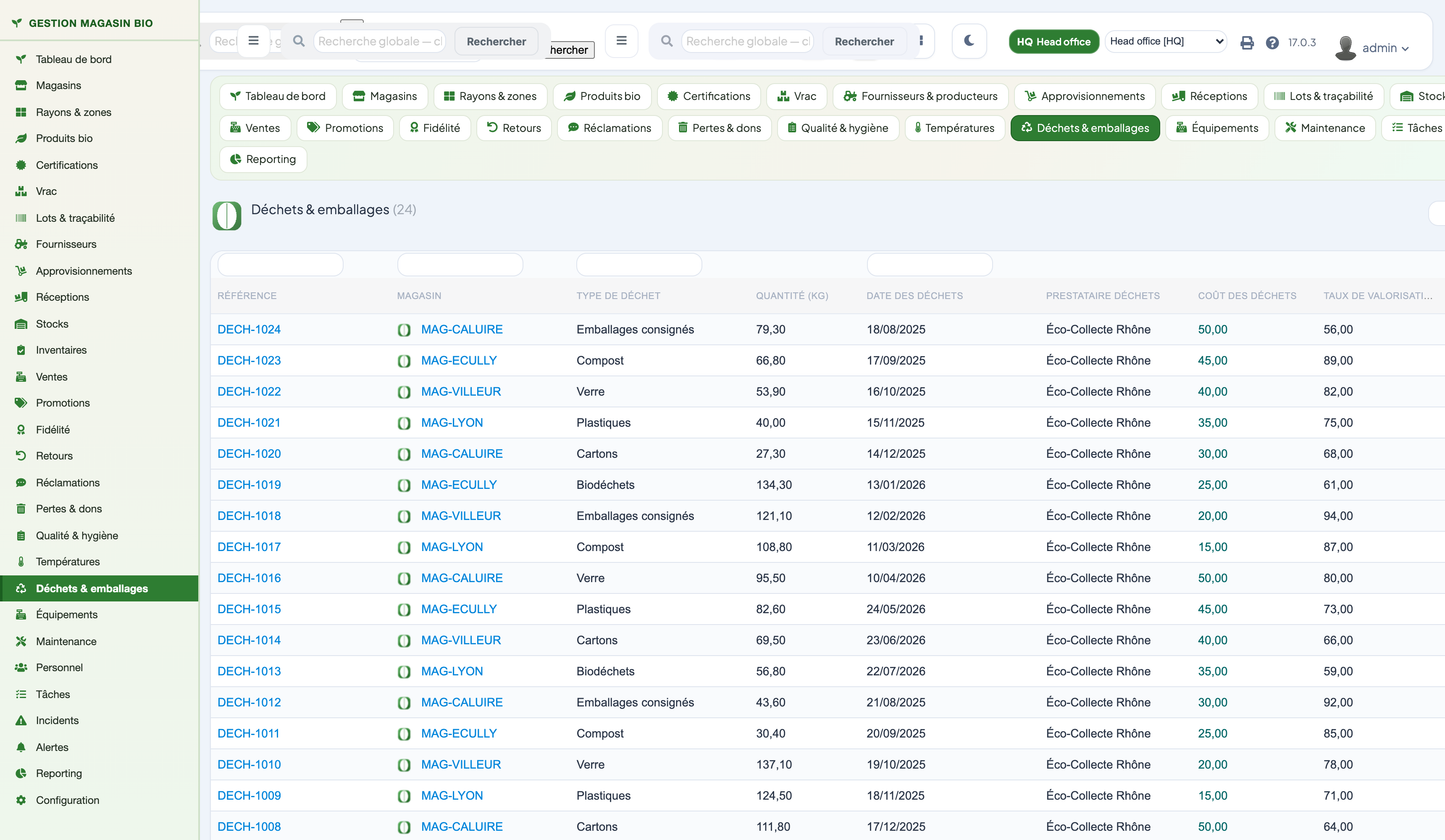Click the Personnel people icon in sidebar
This screenshot has height=840, width=1445.
(21, 667)
